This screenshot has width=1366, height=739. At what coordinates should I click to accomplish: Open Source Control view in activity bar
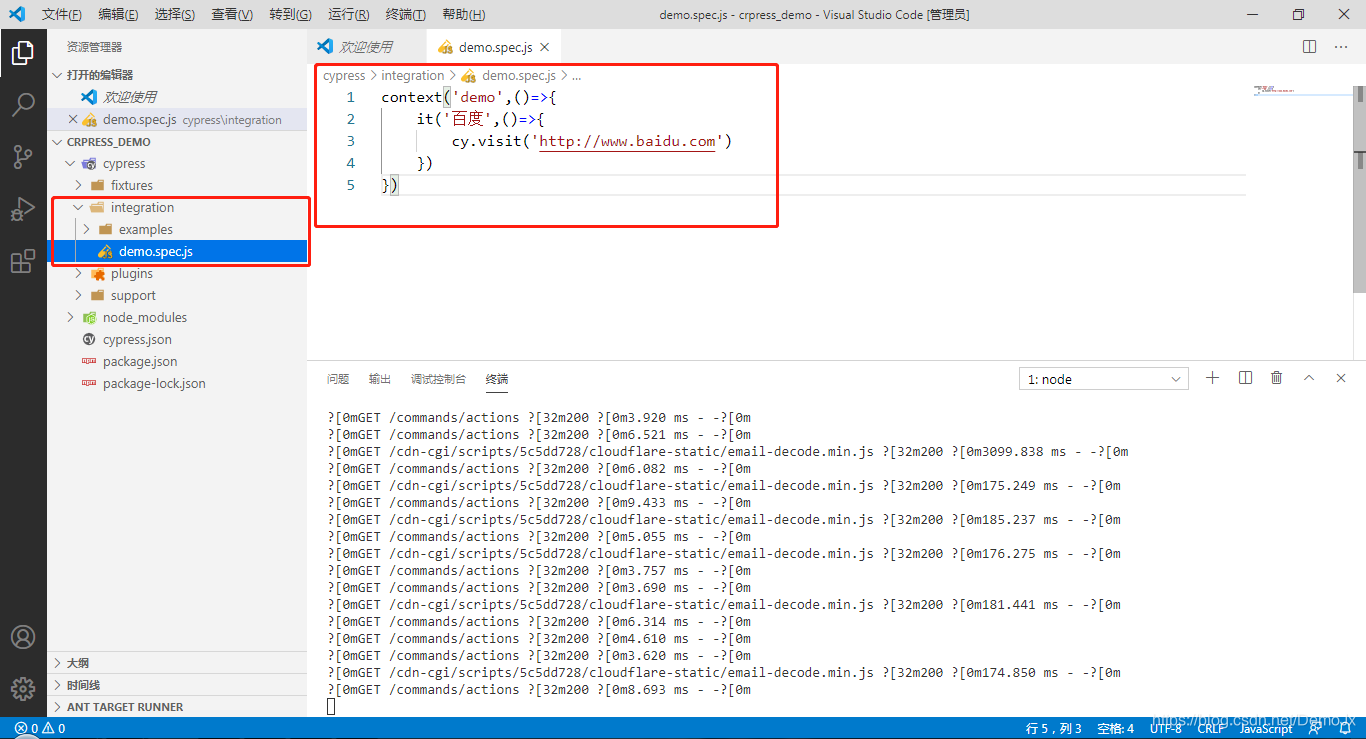click(23, 156)
